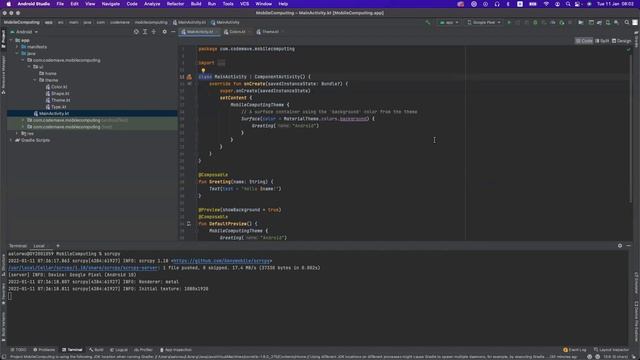This screenshot has height=360, width=640.
Task: Open the Project vertical tool window button
Action: pos(3,39)
